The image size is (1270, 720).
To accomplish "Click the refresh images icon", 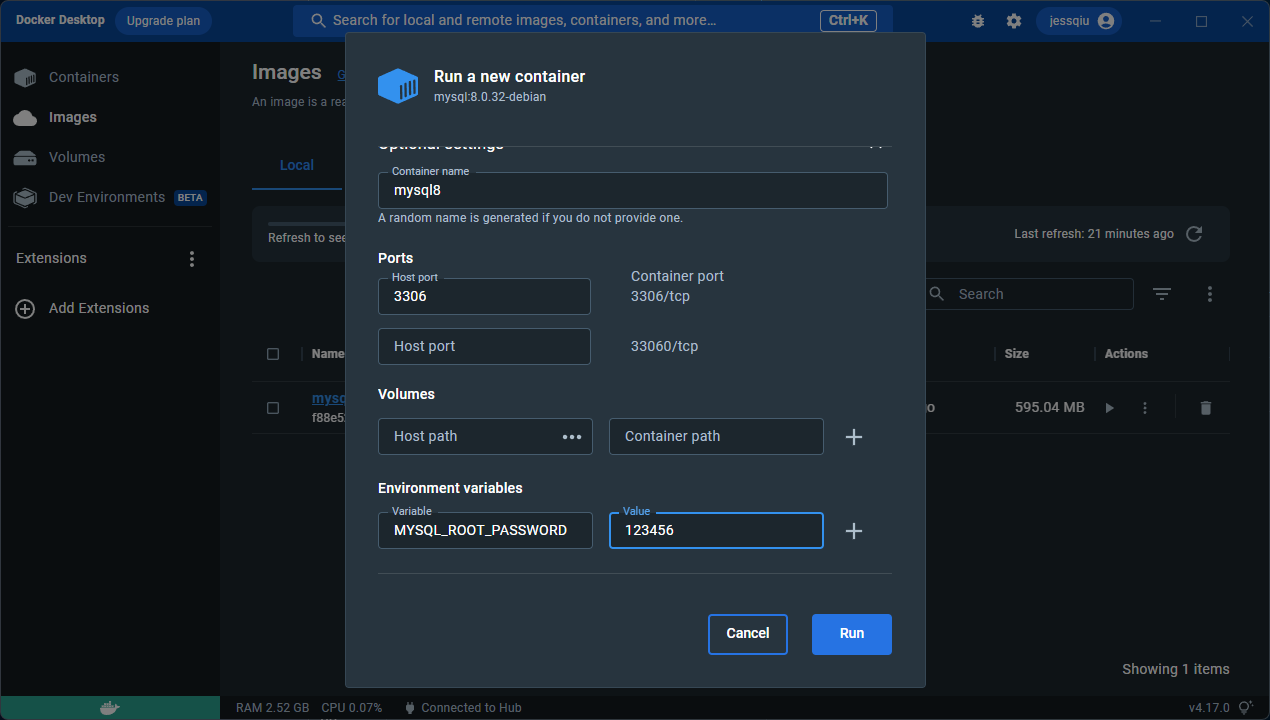I will (1194, 234).
